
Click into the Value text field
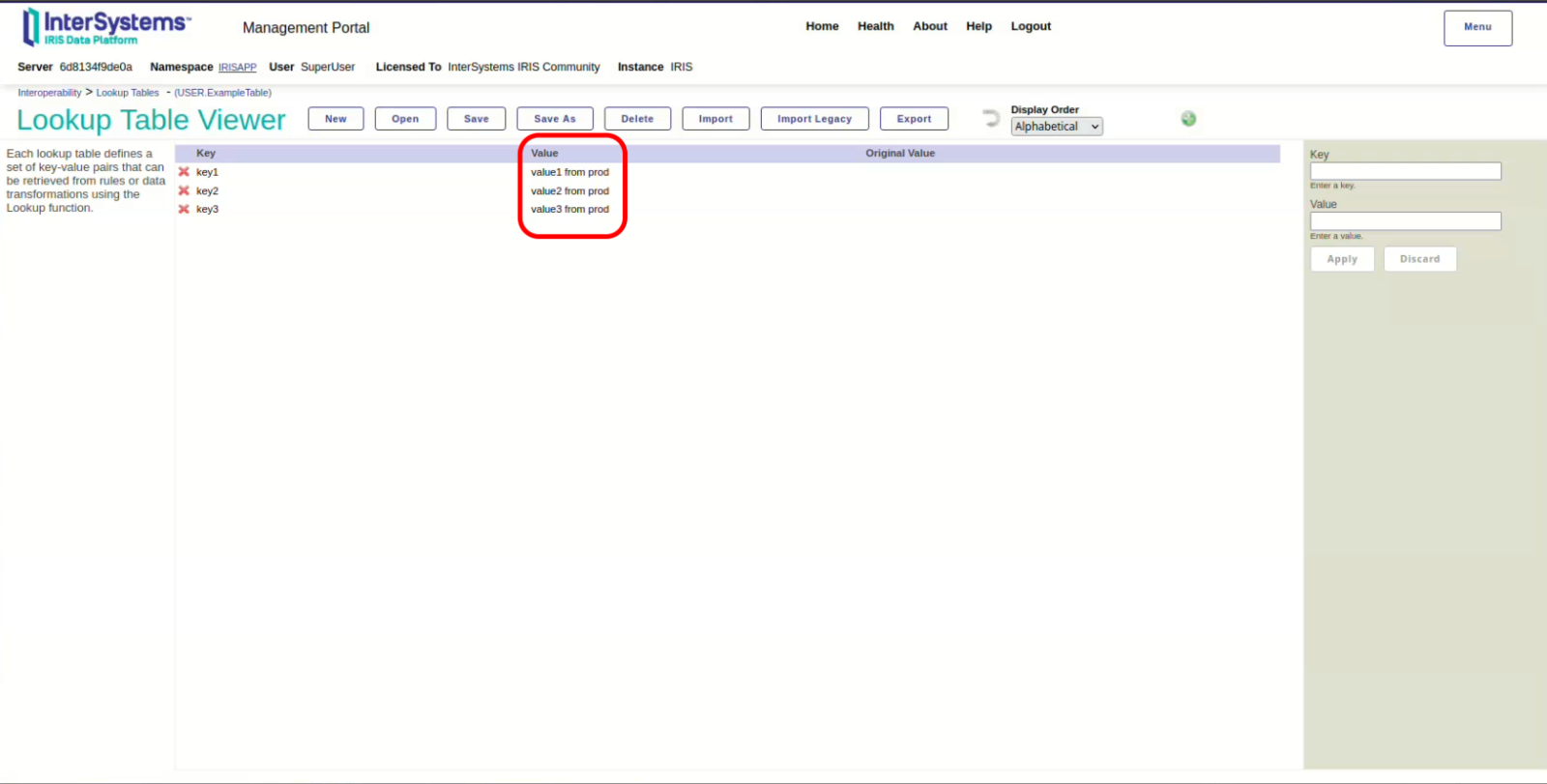point(1404,221)
